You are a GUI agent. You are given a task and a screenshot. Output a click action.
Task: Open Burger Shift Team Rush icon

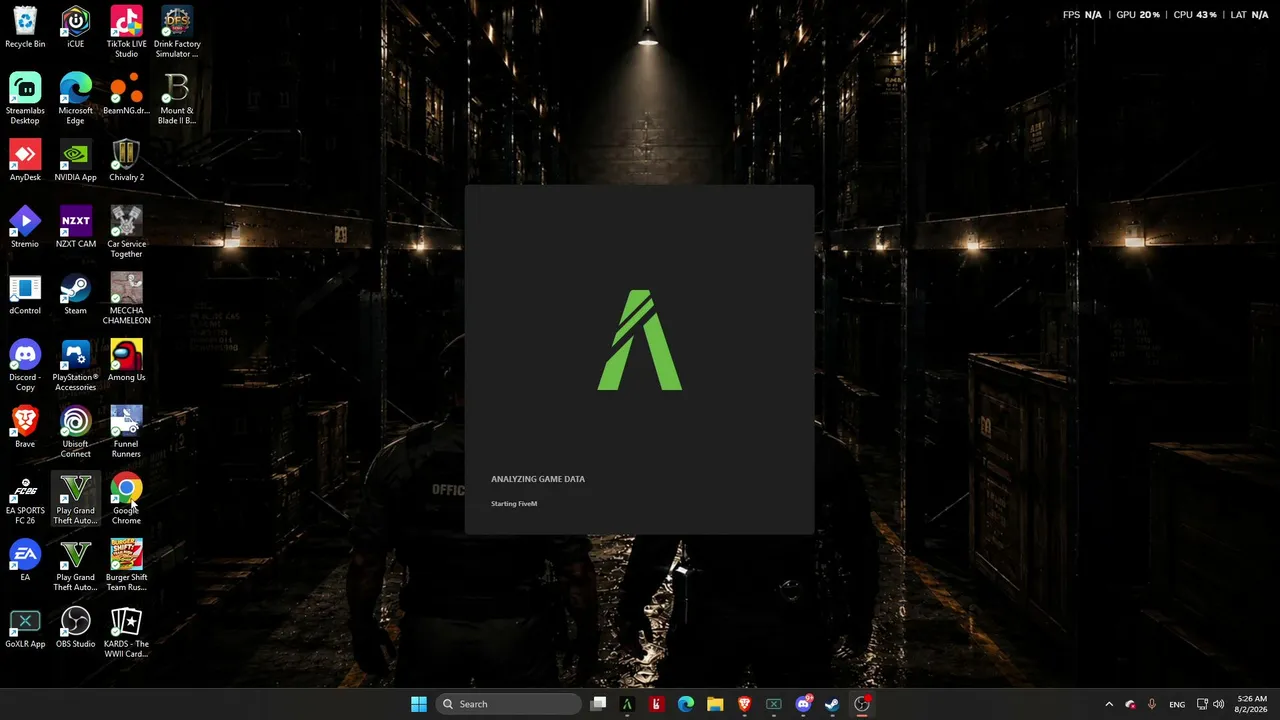126,566
